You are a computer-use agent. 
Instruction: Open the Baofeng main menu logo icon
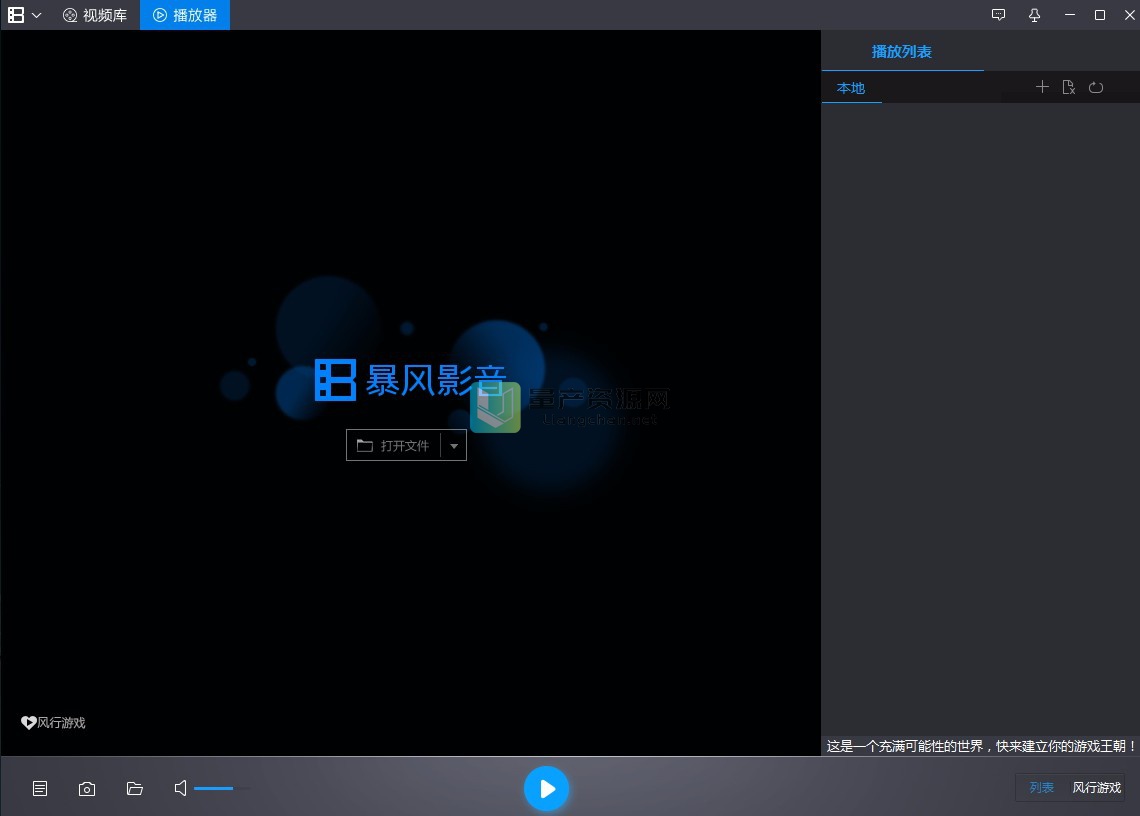tap(16, 15)
